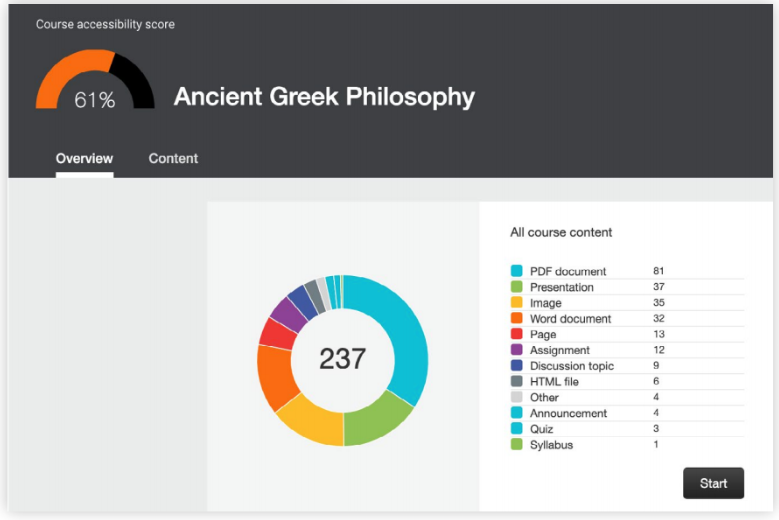Click the Discussion topic blue swatch
The height and width of the screenshot is (520, 779).
517,366
